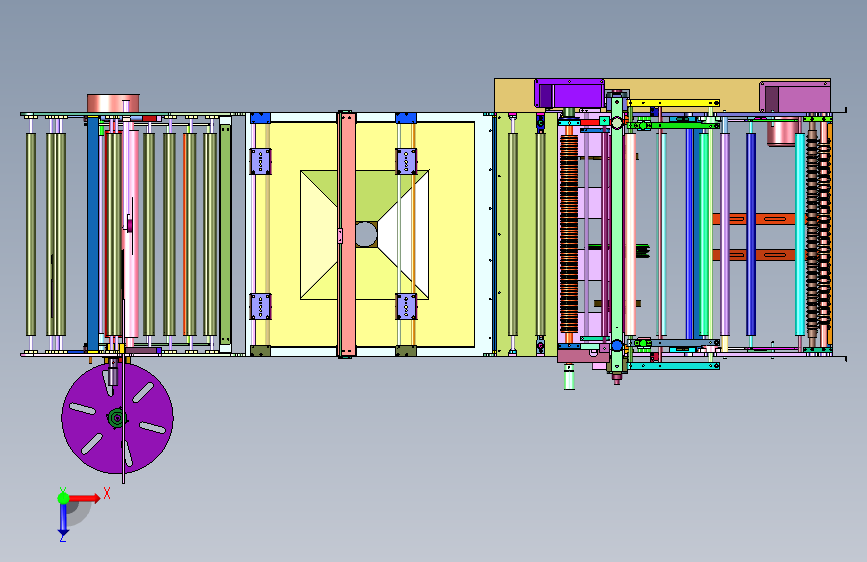The image size is (867, 562).
Task: Select the pink cylinder atop the left roller frame
Action: 113,103
